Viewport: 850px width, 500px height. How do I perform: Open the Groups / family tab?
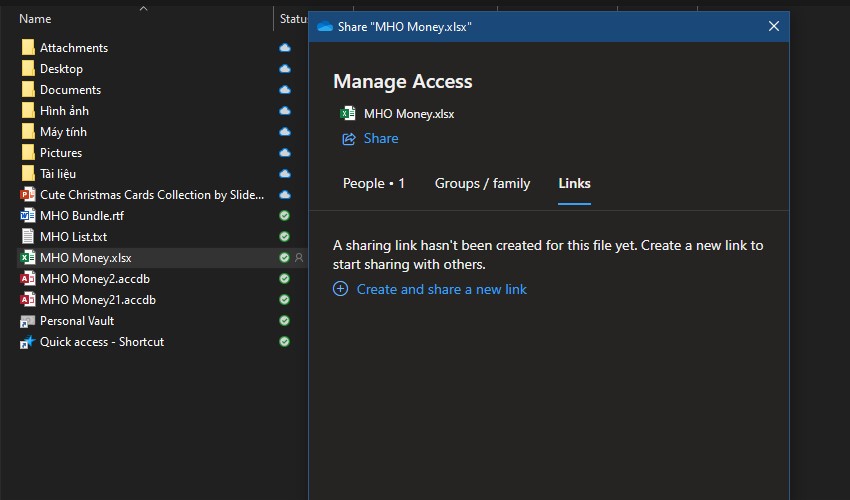[x=482, y=183]
